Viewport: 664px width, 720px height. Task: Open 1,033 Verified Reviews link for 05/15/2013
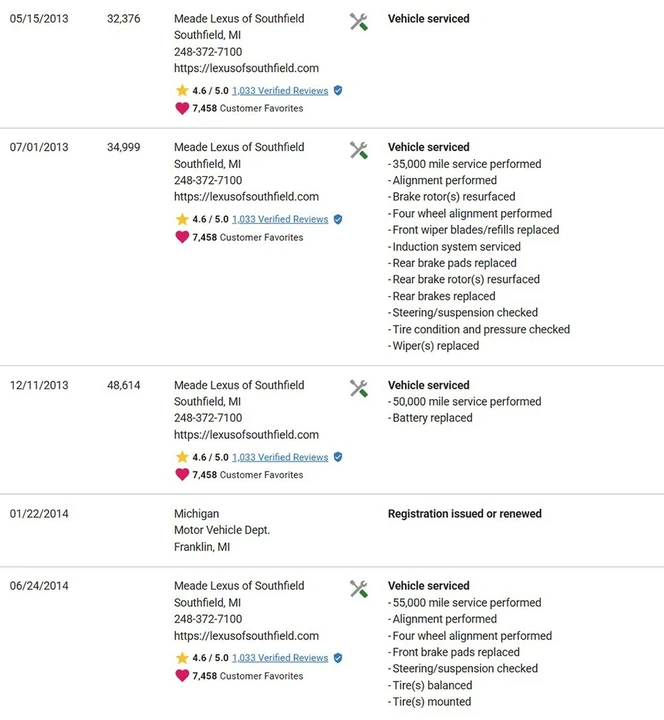tap(280, 91)
